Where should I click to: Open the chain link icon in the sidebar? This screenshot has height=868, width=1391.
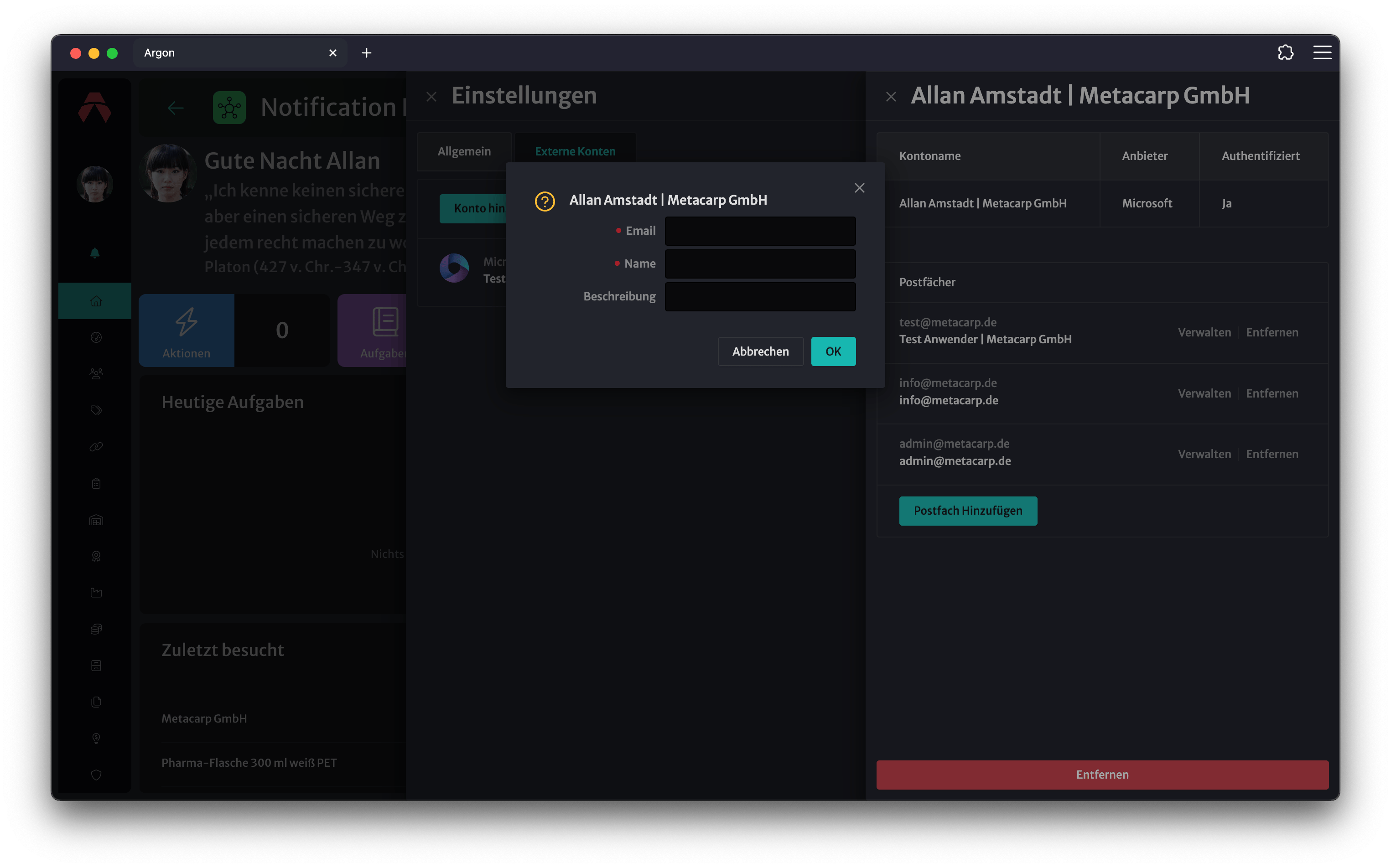96,447
